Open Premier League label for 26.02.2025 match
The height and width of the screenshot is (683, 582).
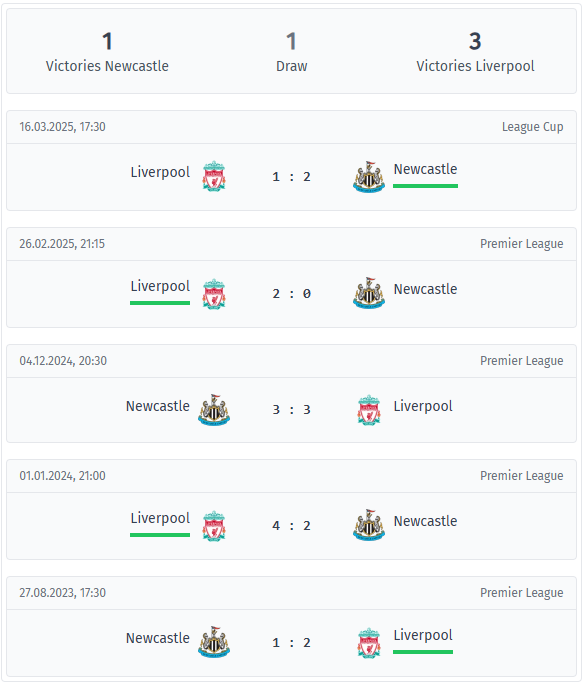(x=521, y=244)
